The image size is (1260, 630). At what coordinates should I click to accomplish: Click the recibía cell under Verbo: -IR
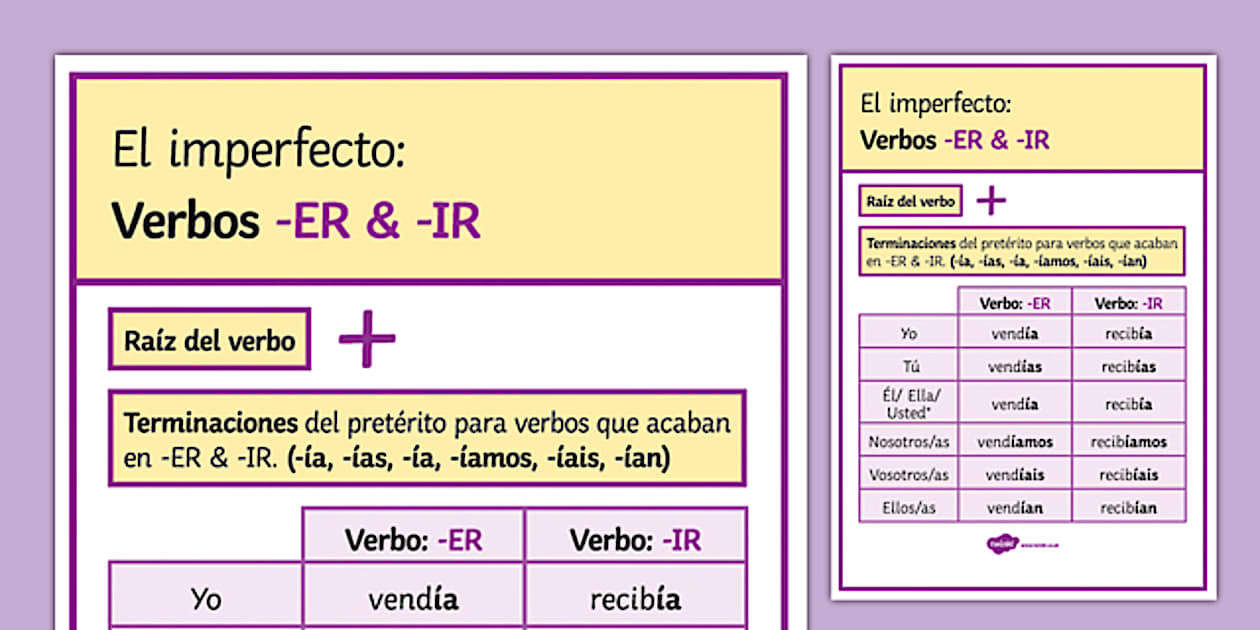636,598
